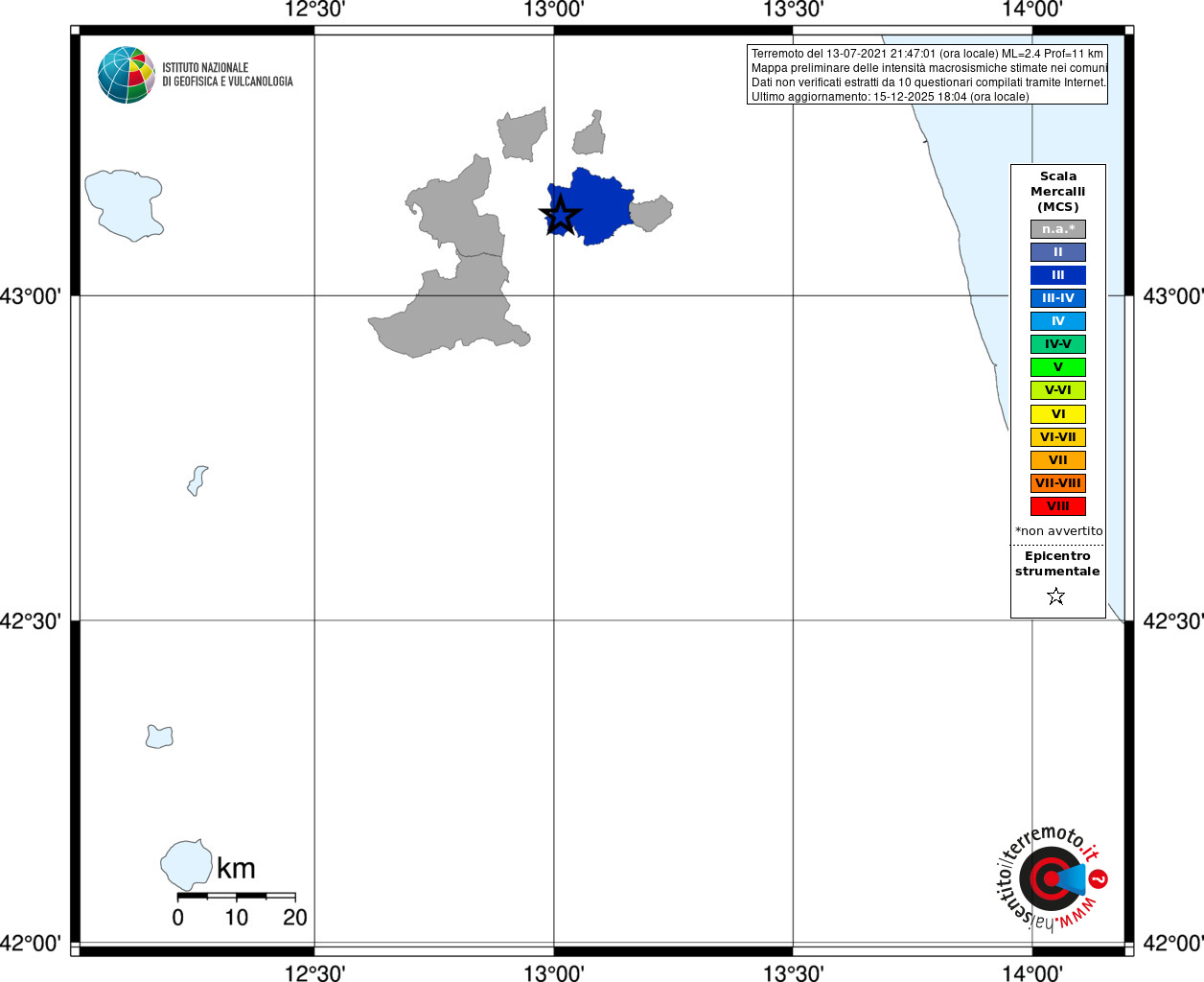Viewport: 1204px width, 982px height.
Task: Select the red VIII legend swatch
Action: [1058, 506]
